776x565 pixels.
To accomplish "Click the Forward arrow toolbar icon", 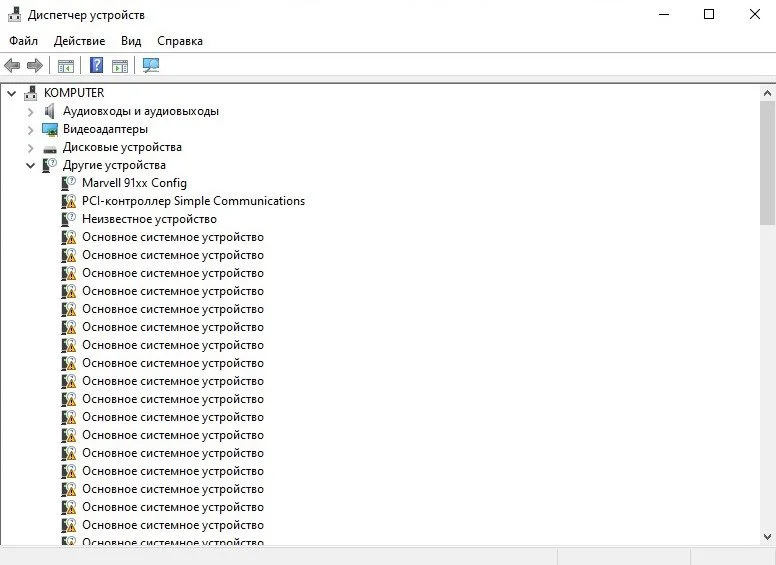I will click(x=35, y=65).
